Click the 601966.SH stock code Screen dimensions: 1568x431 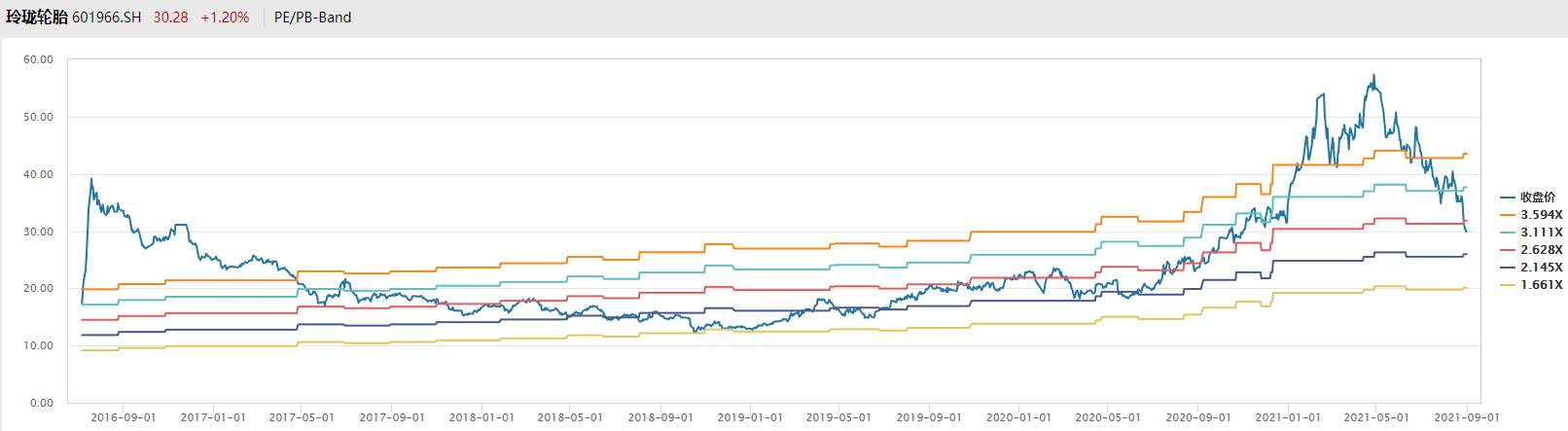click(x=106, y=18)
